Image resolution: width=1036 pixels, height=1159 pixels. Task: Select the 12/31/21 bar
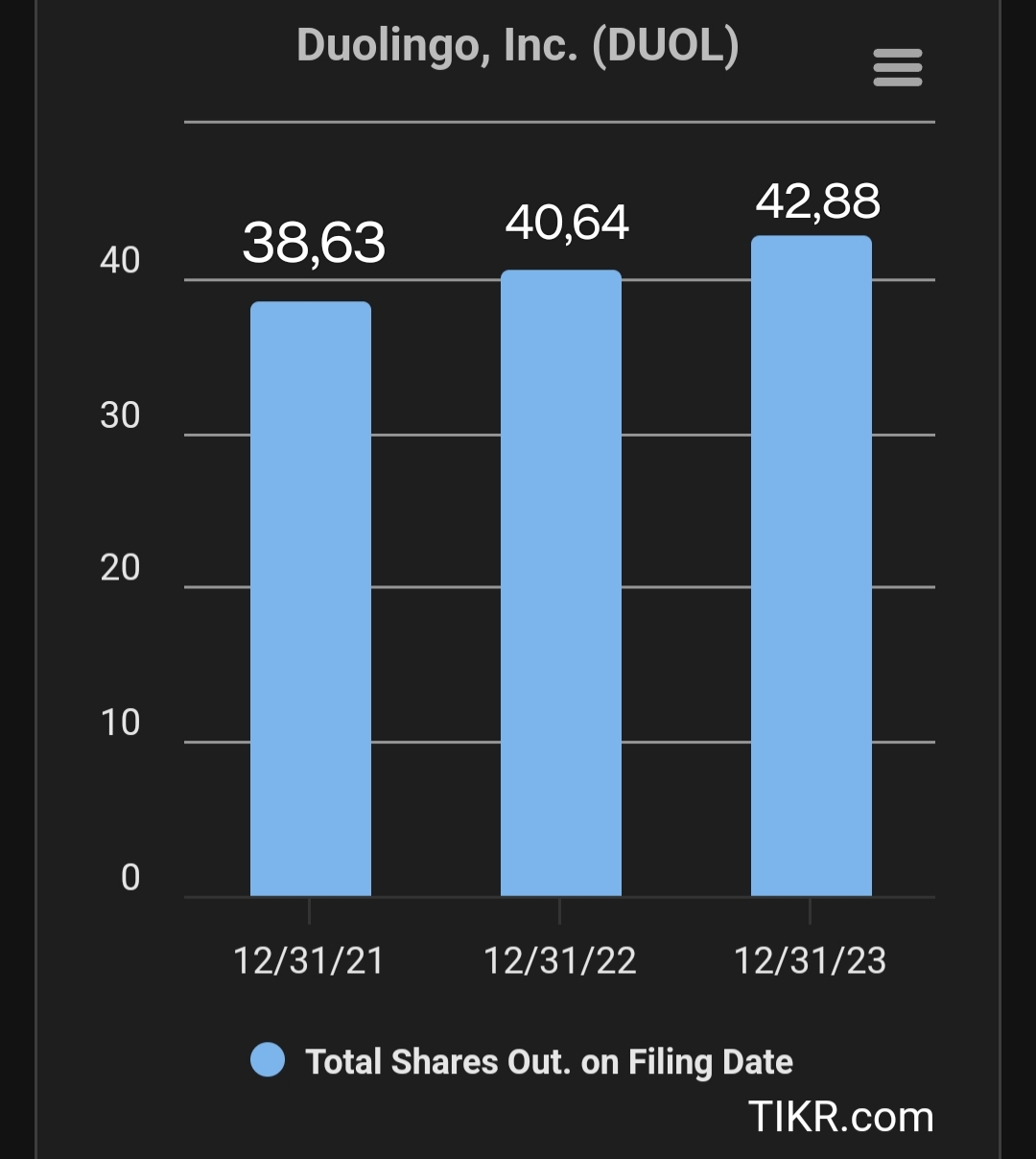[311, 599]
